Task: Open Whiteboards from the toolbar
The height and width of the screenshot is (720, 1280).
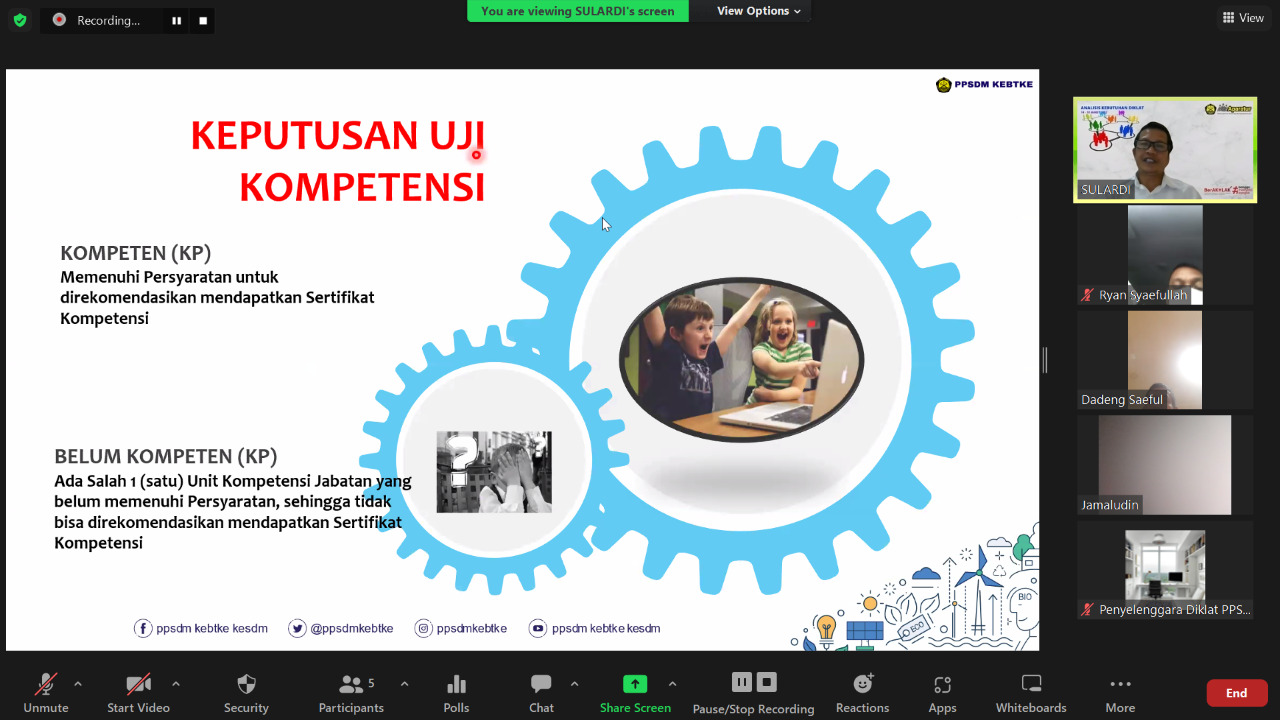Action: point(1031,685)
